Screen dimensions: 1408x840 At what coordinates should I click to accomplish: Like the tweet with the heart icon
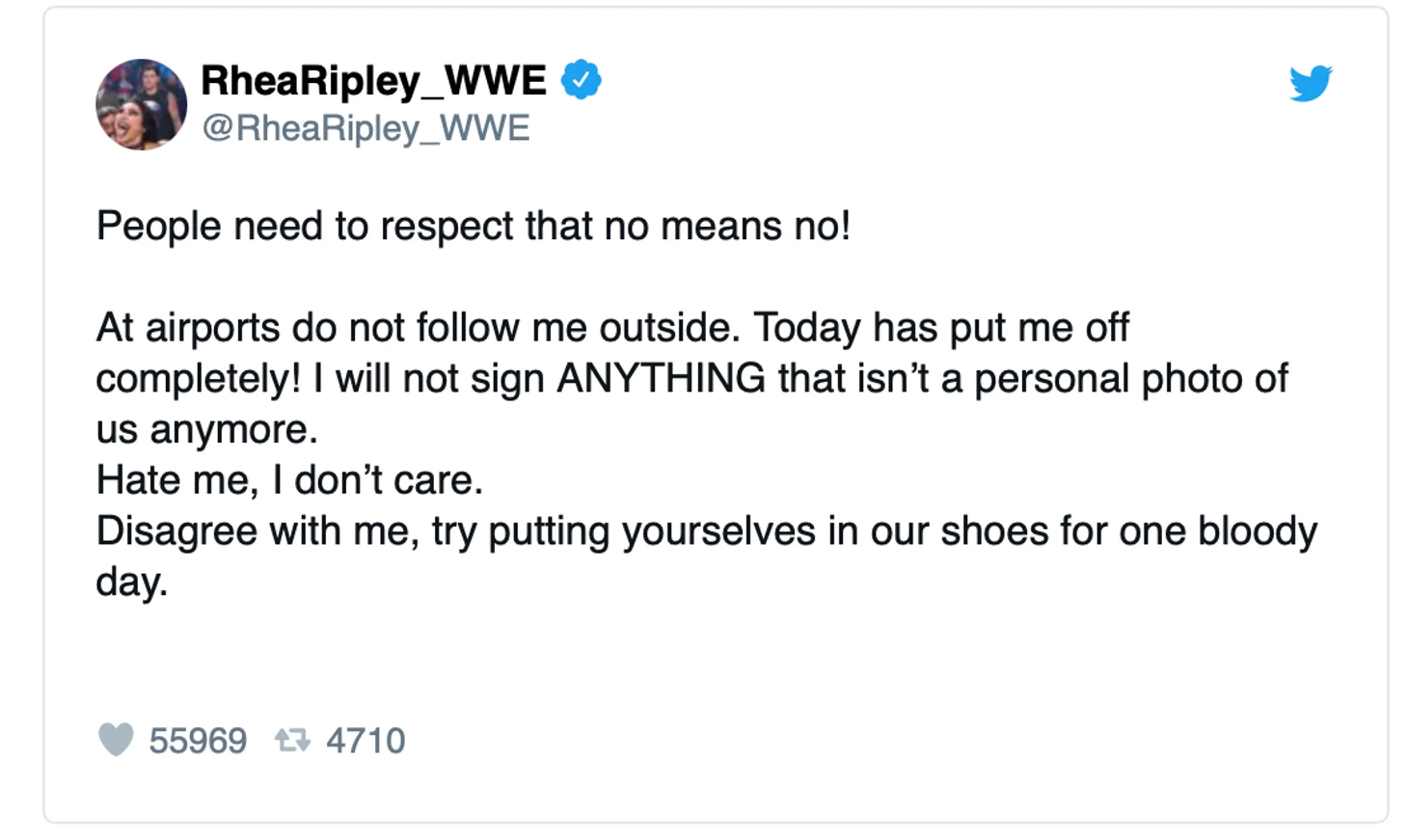(x=116, y=740)
